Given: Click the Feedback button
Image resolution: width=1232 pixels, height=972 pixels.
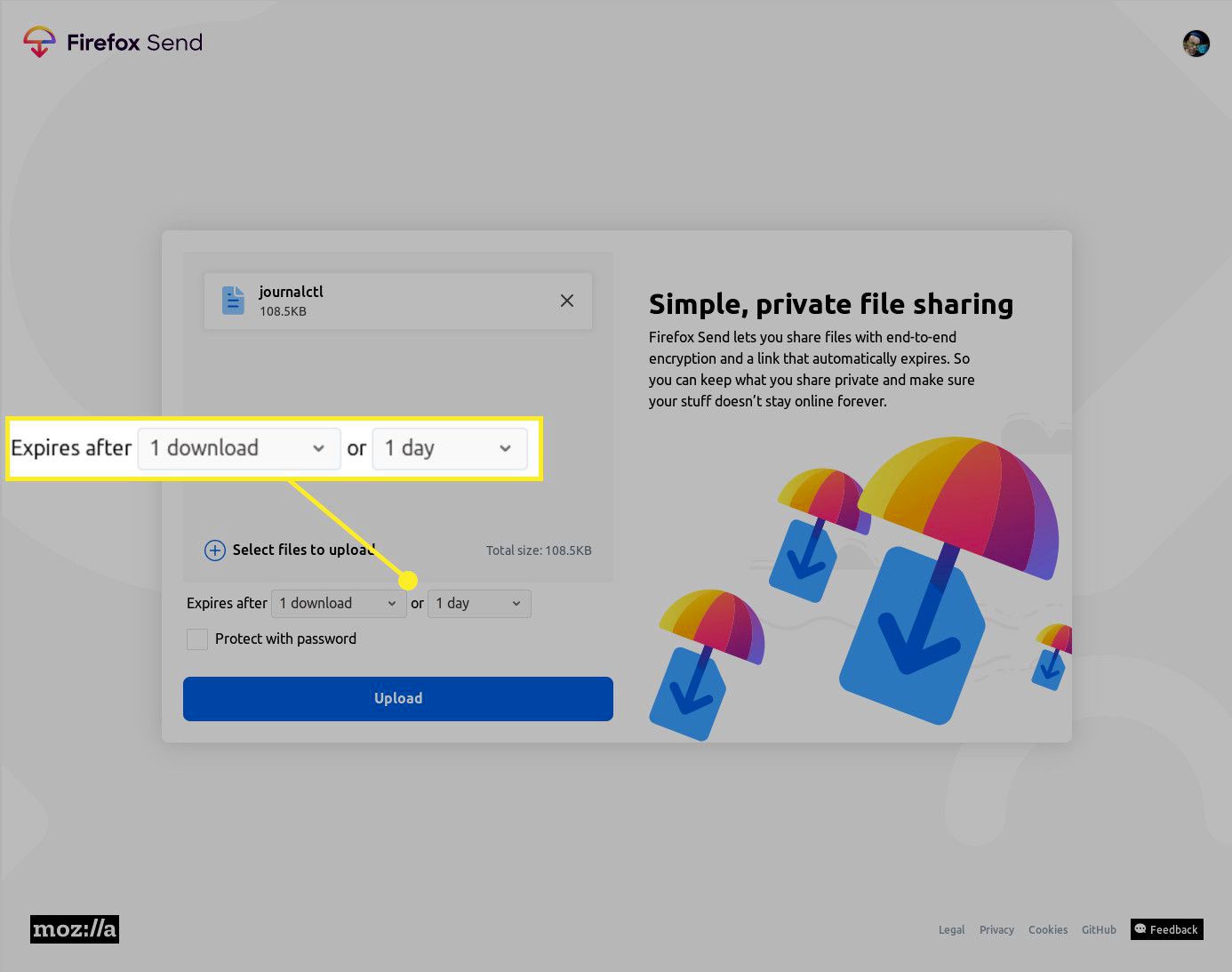Looking at the screenshot, I should [1167, 929].
